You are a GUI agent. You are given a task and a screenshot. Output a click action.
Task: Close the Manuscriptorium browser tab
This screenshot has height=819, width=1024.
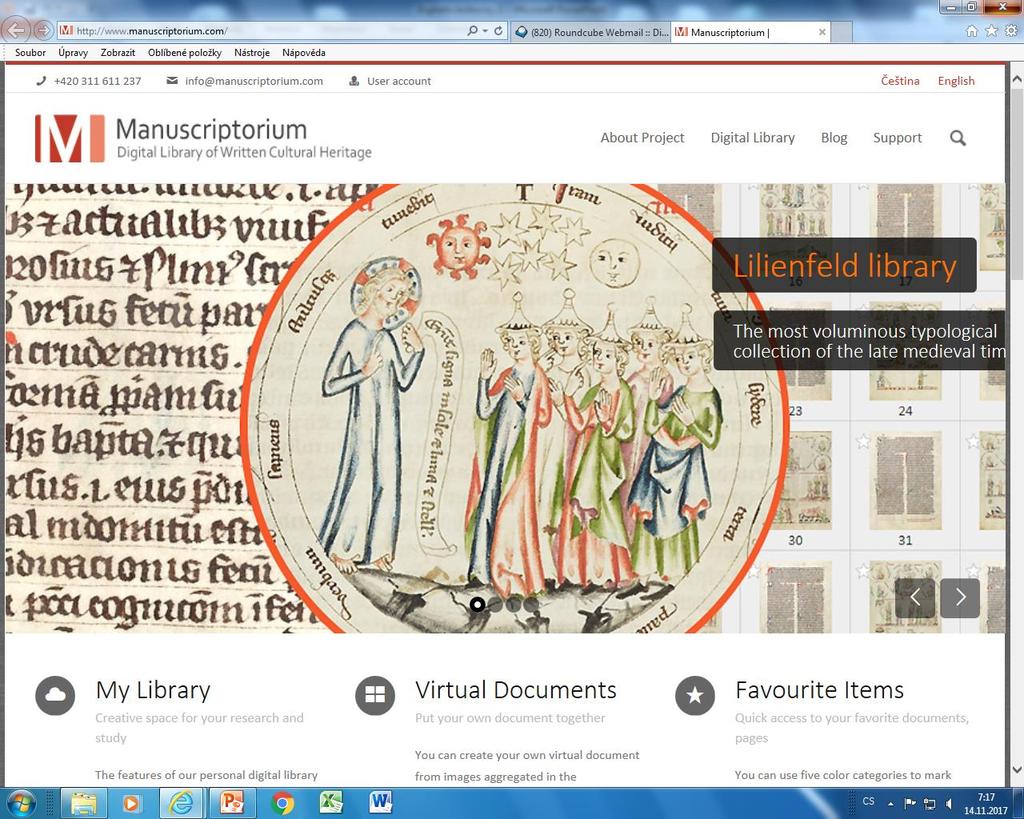coord(822,32)
